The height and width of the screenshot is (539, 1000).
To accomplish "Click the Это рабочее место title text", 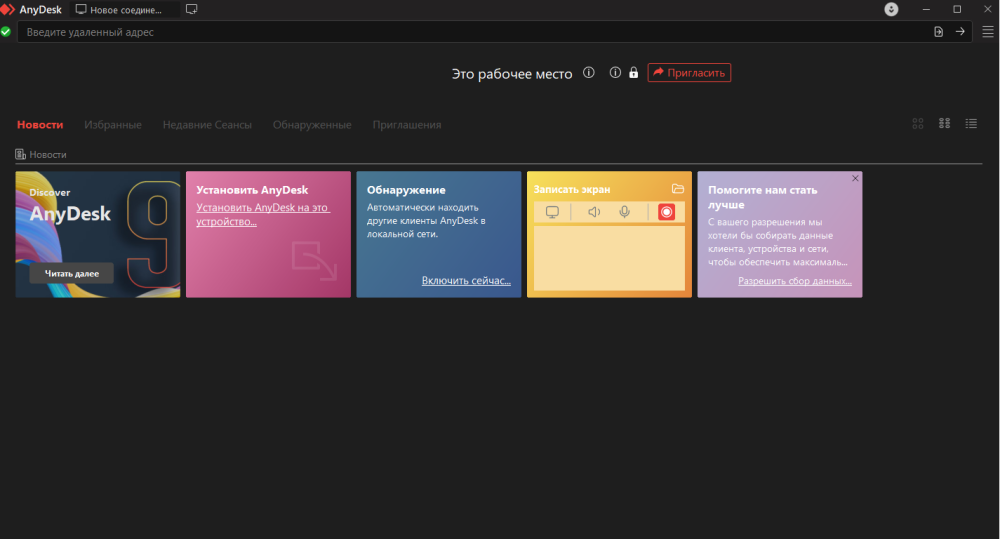I will point(512,74).
